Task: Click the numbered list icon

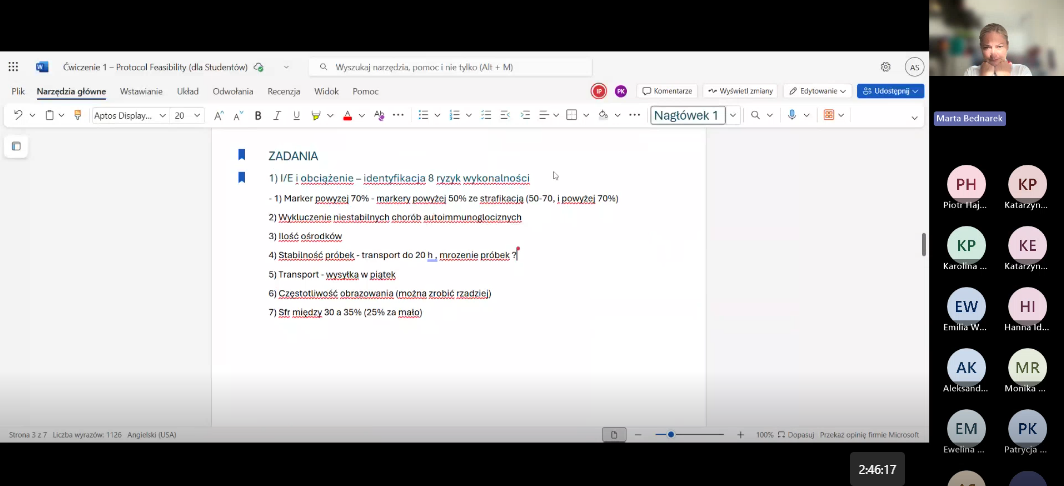Action: [x=454, y=116]
